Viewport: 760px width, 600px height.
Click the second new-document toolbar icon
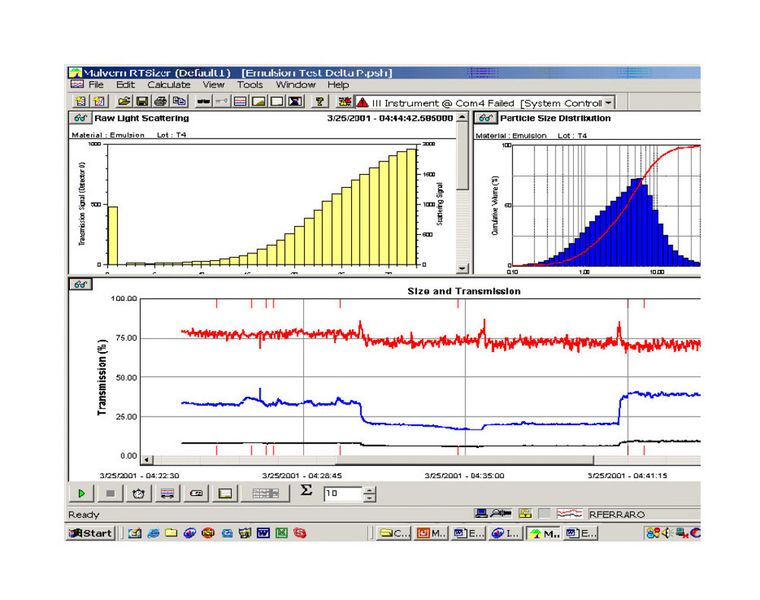(99, 101)
